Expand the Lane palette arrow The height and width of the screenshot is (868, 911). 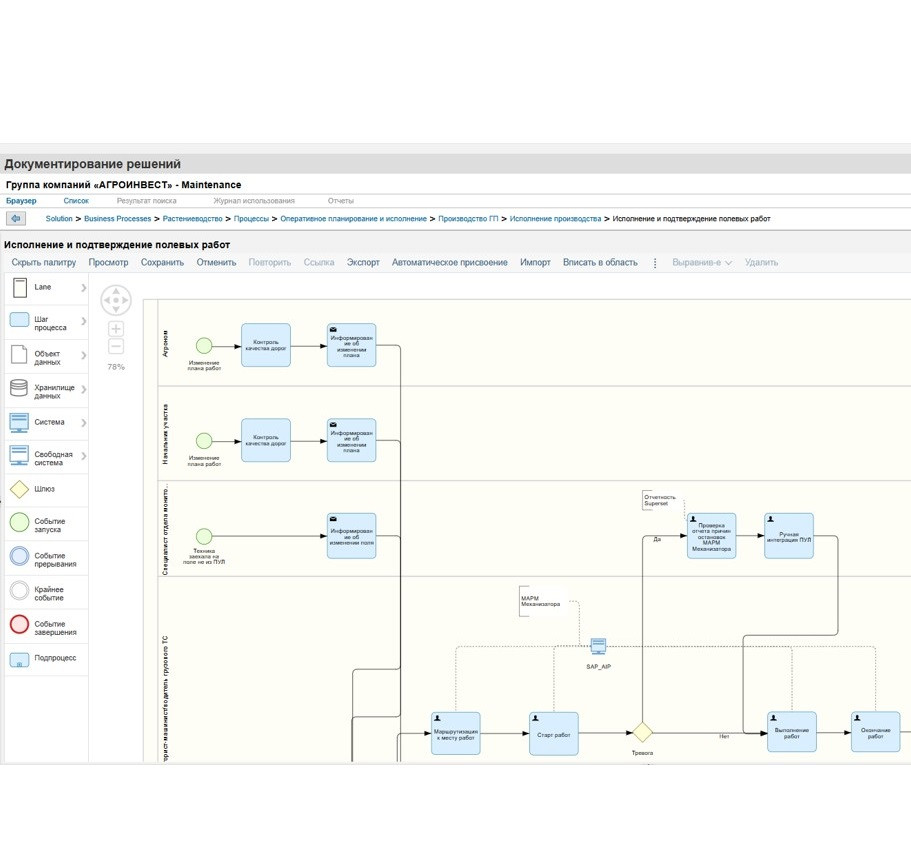(84, 288)
